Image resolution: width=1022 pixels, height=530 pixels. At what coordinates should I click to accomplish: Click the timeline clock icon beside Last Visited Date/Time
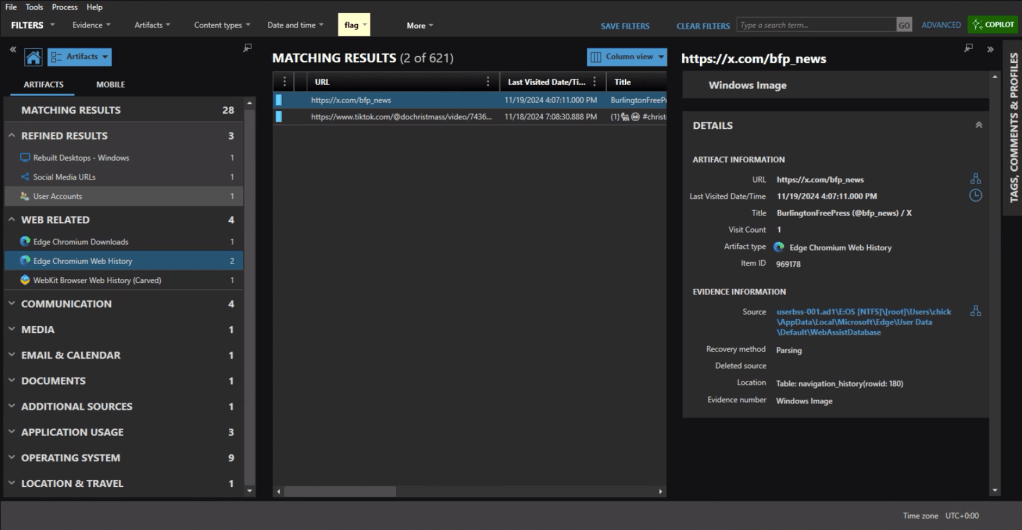(975, 195)
